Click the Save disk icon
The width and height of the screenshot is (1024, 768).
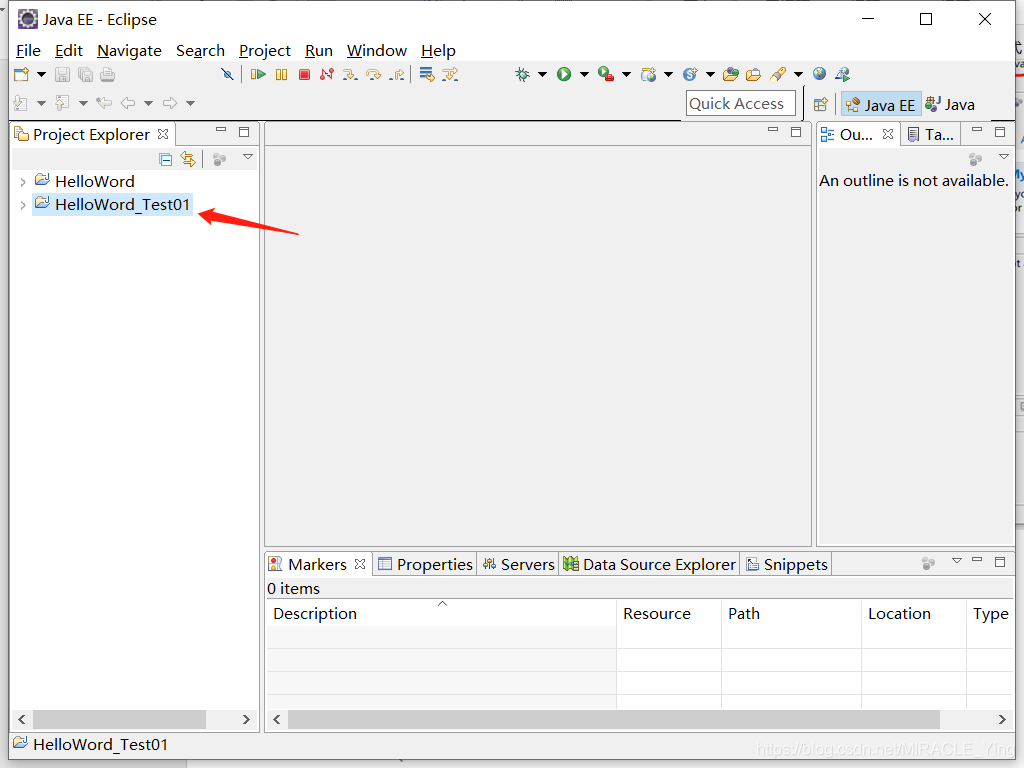tap(62, 74)
